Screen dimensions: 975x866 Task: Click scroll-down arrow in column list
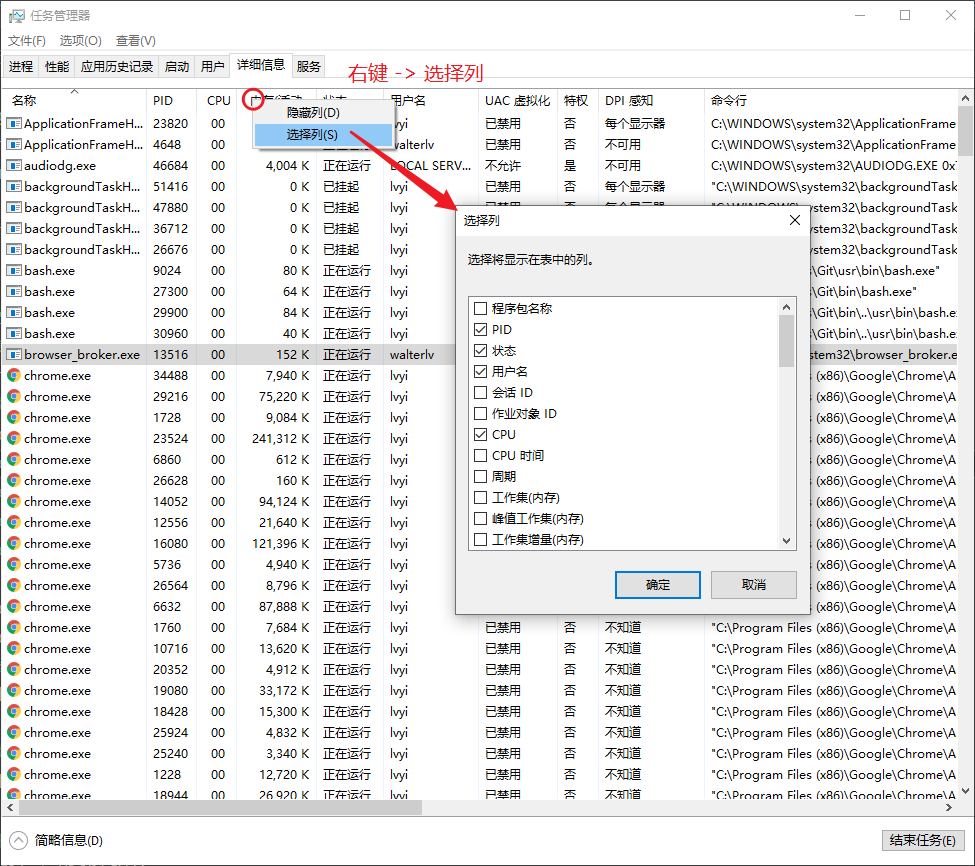(x=786, y=540)
